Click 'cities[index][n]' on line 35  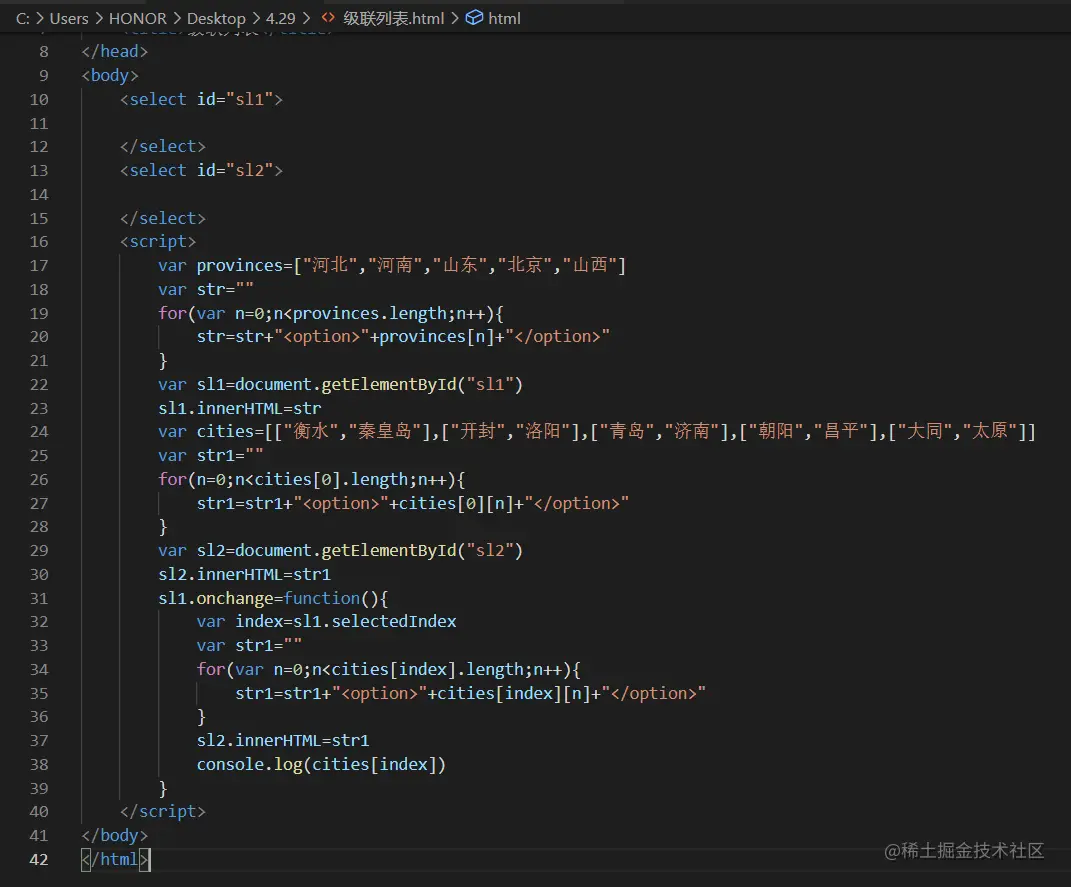coord(514,694)
